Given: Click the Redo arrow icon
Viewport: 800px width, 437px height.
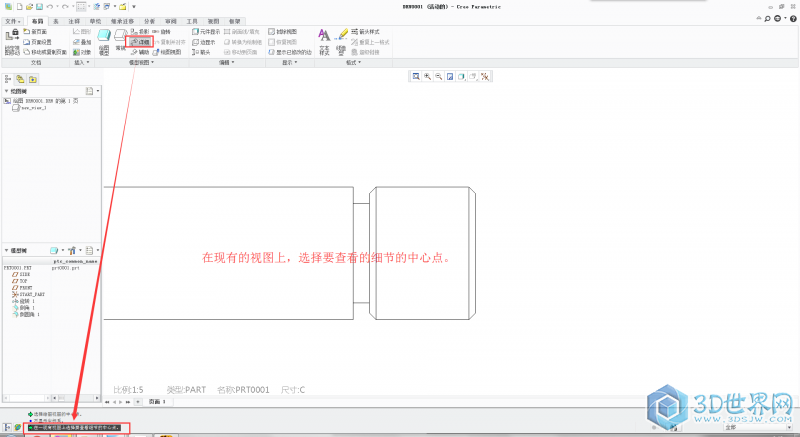Looking at the screenshot, I should 65,7.
